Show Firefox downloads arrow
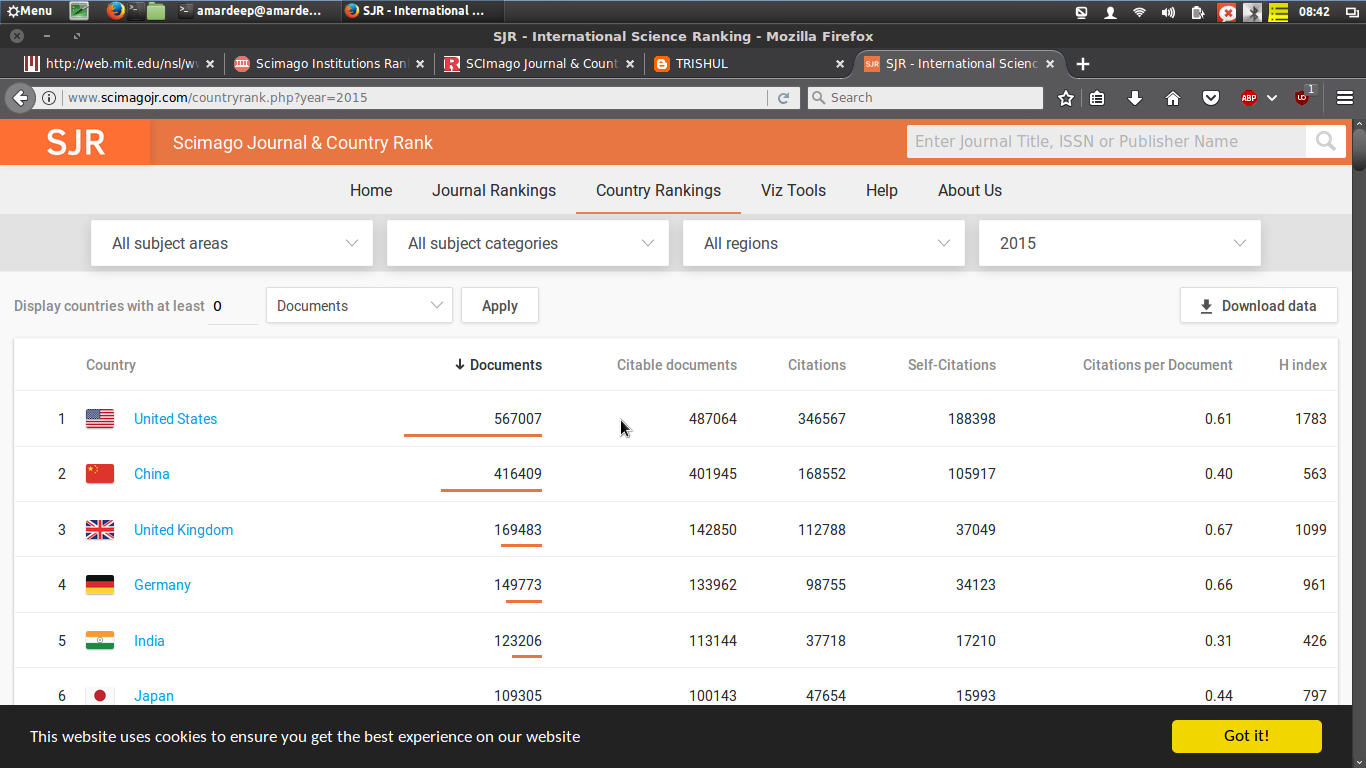Image resolution: width=1366 pixels, height=768 pixels. 1135,98
